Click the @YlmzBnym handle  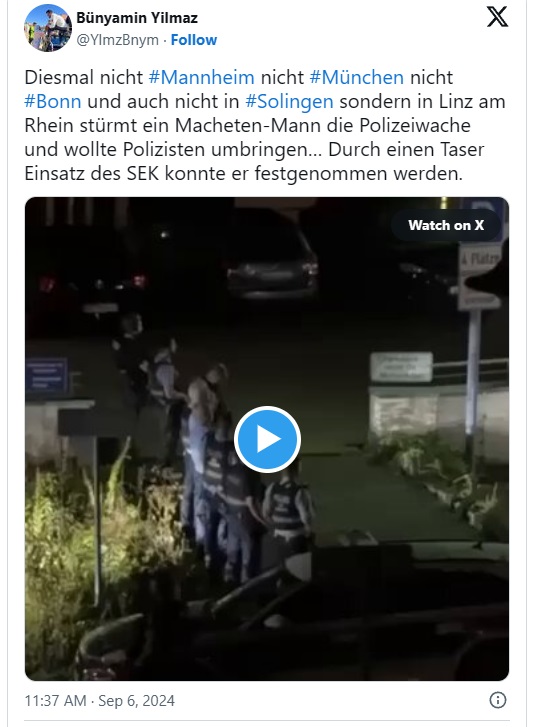pyautogui.click(x=117, y=40)
